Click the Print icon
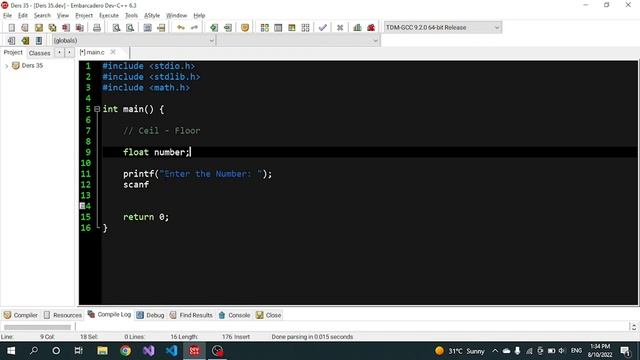This screenshot has height=360, width=640. pyautogui.click(x=97, y=28)
